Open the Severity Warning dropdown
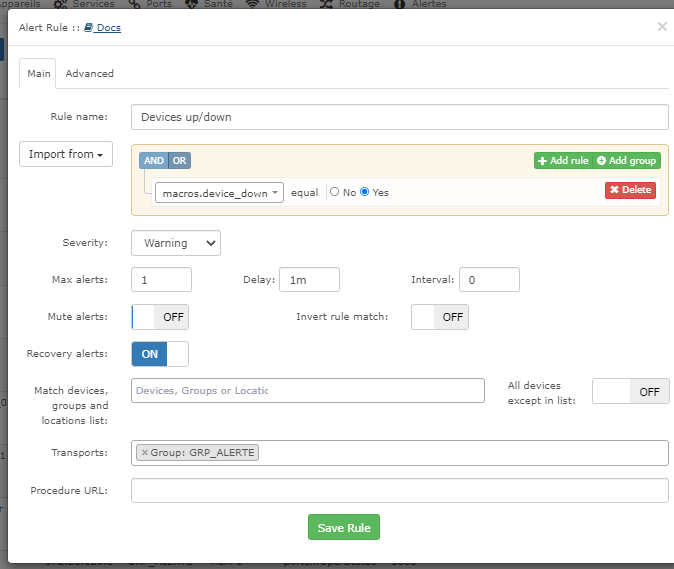674x569 pixels. 176,243
